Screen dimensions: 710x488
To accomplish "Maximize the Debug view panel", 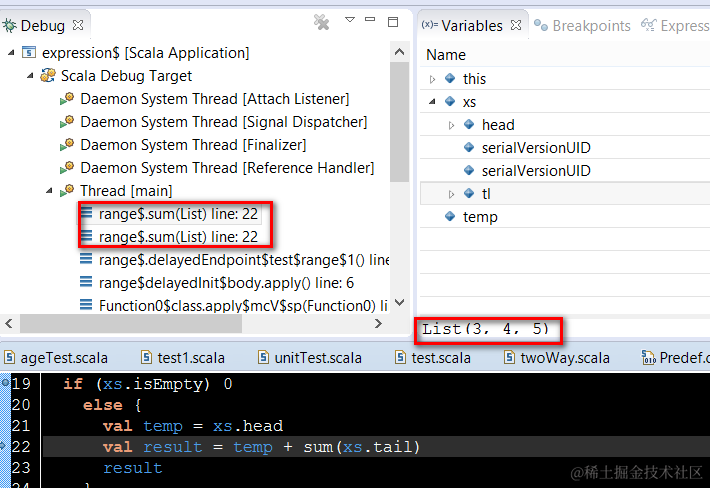I will [393, 21].
